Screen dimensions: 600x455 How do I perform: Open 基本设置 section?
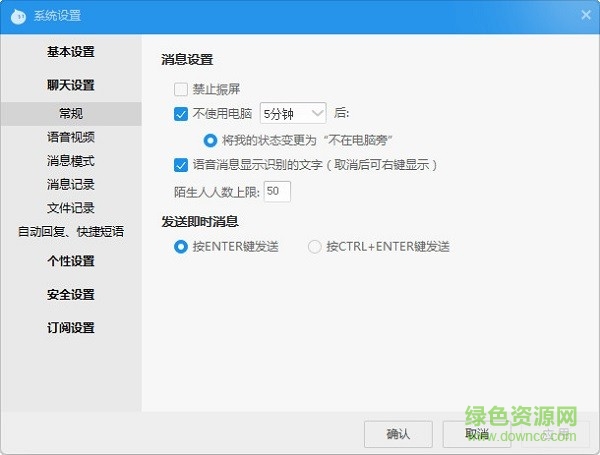70,52
